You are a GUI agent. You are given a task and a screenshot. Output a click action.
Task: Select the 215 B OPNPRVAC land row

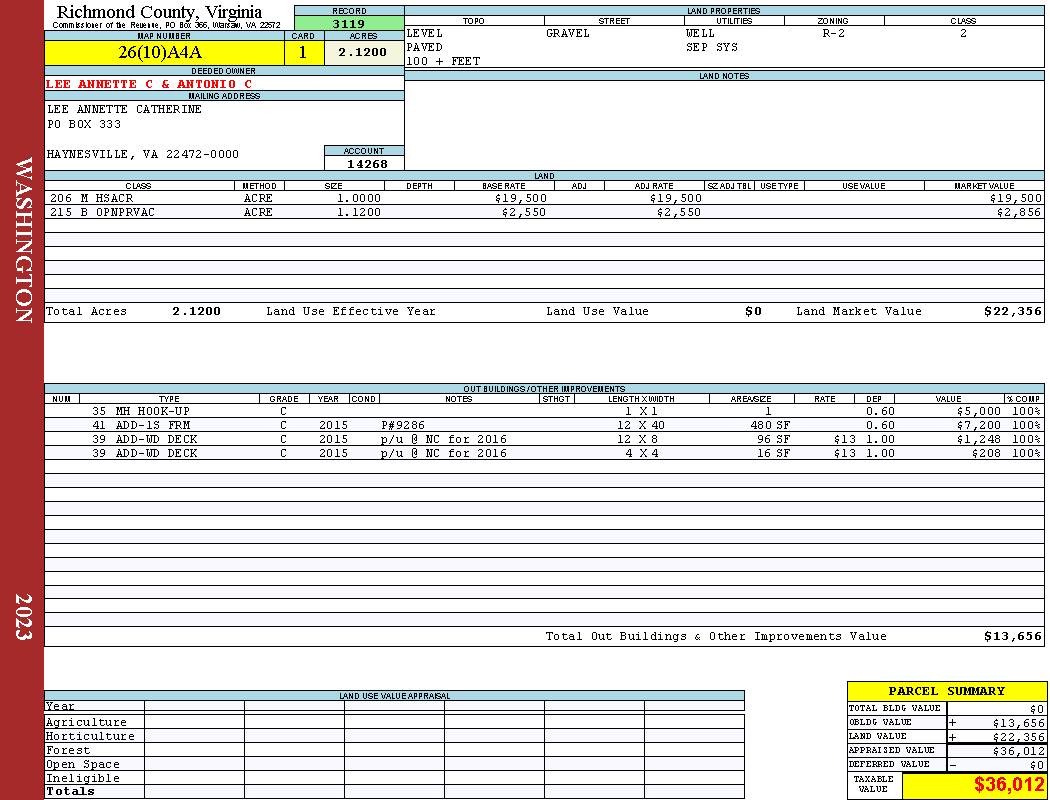point(544,212)
